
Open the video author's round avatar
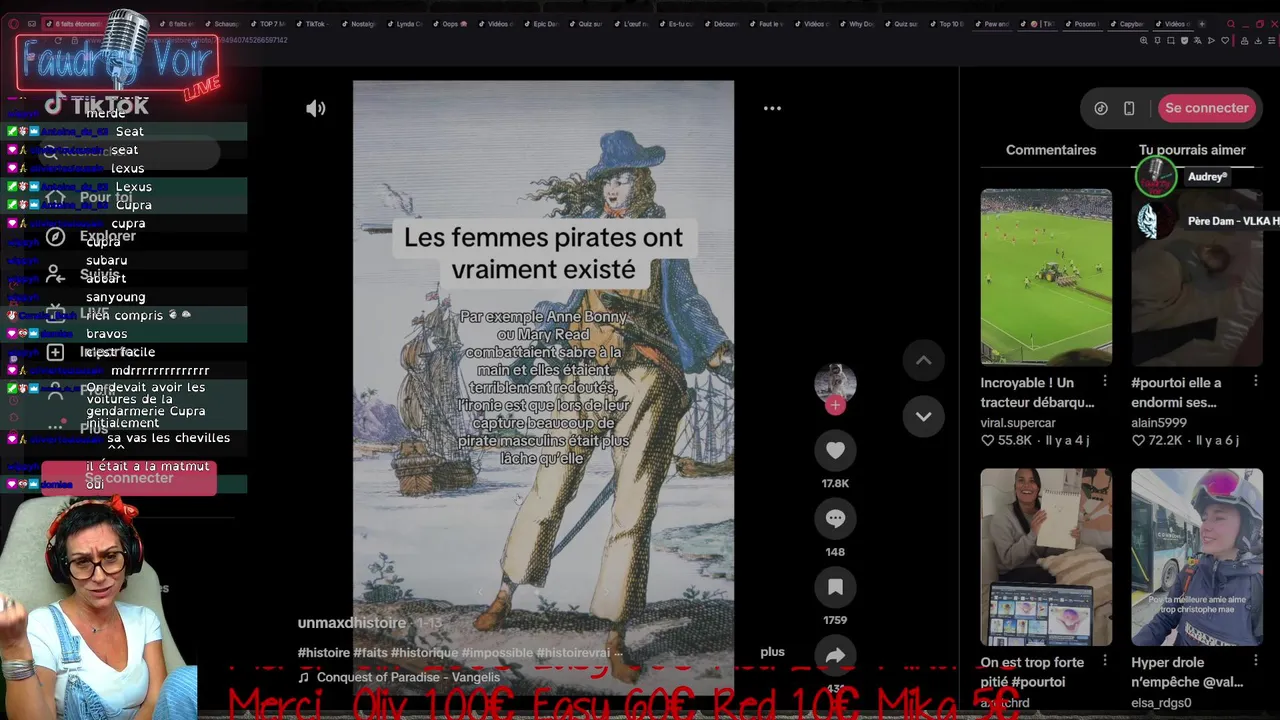tap(835, 383)
